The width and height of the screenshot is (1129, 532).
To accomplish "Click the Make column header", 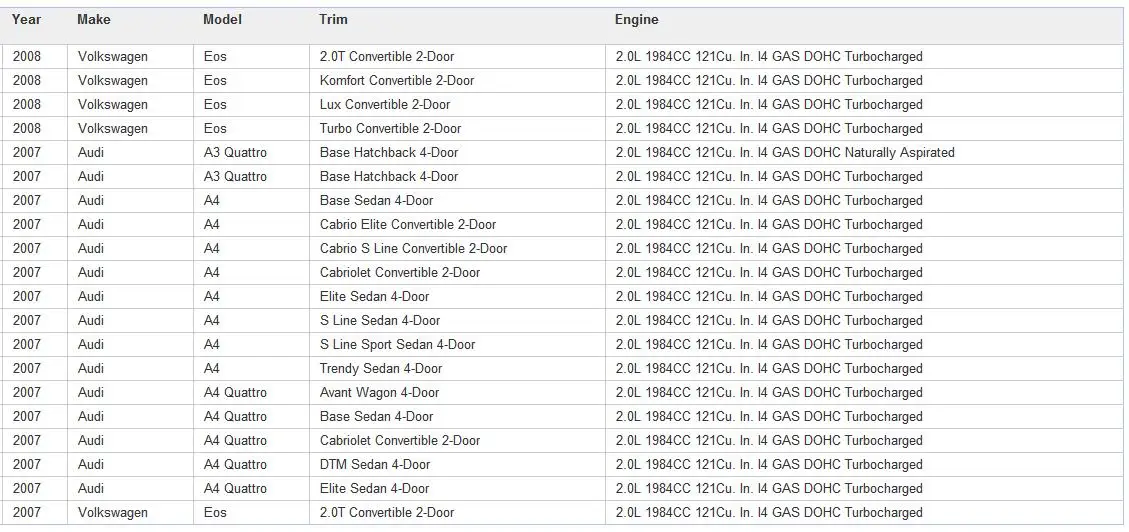I will 94,20.
